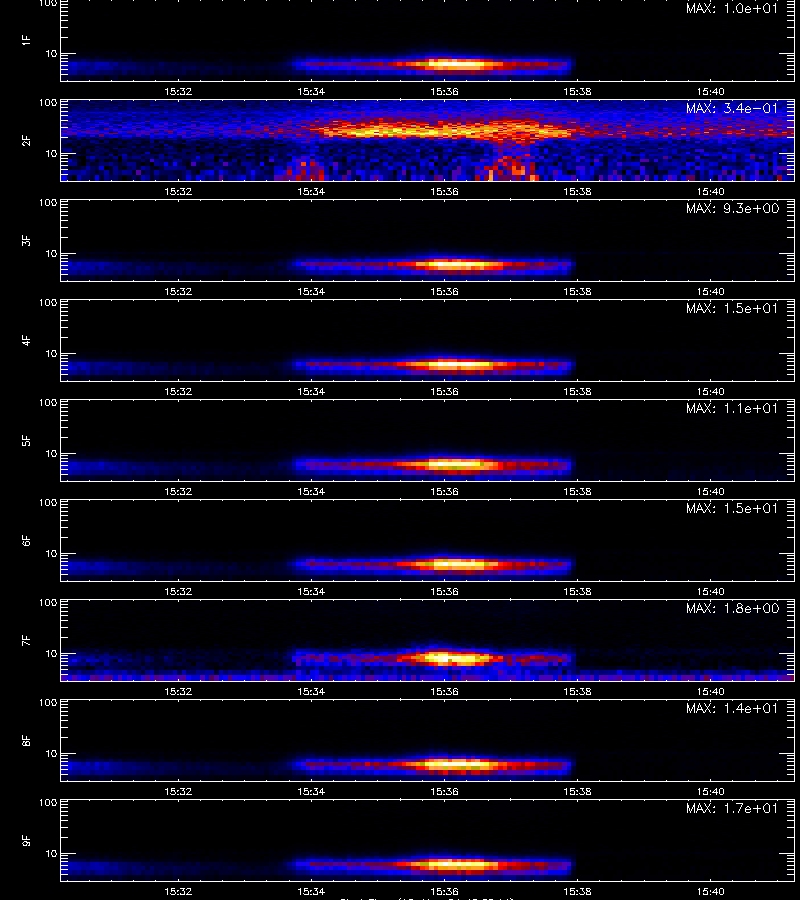800x900 pixels.
Task: Click the 15:36 tick label below 8F panel
Action: point(444,792)
